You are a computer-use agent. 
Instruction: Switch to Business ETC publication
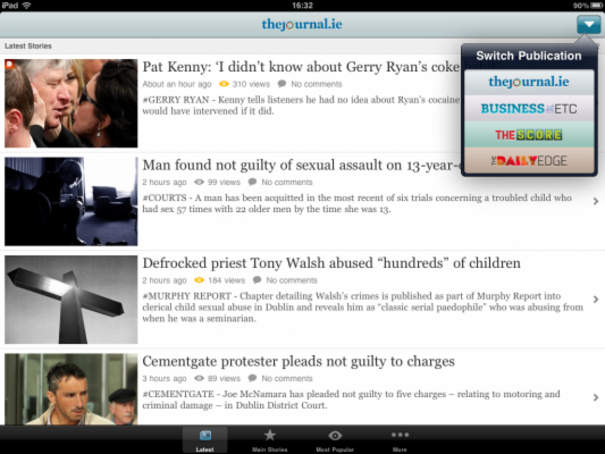tap(529, 108)
